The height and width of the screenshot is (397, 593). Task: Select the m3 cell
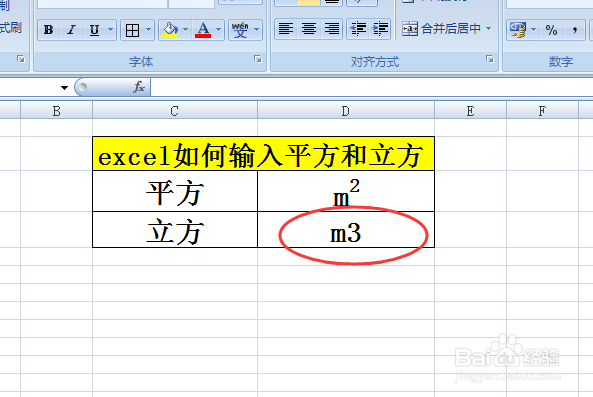pos(346,230)
